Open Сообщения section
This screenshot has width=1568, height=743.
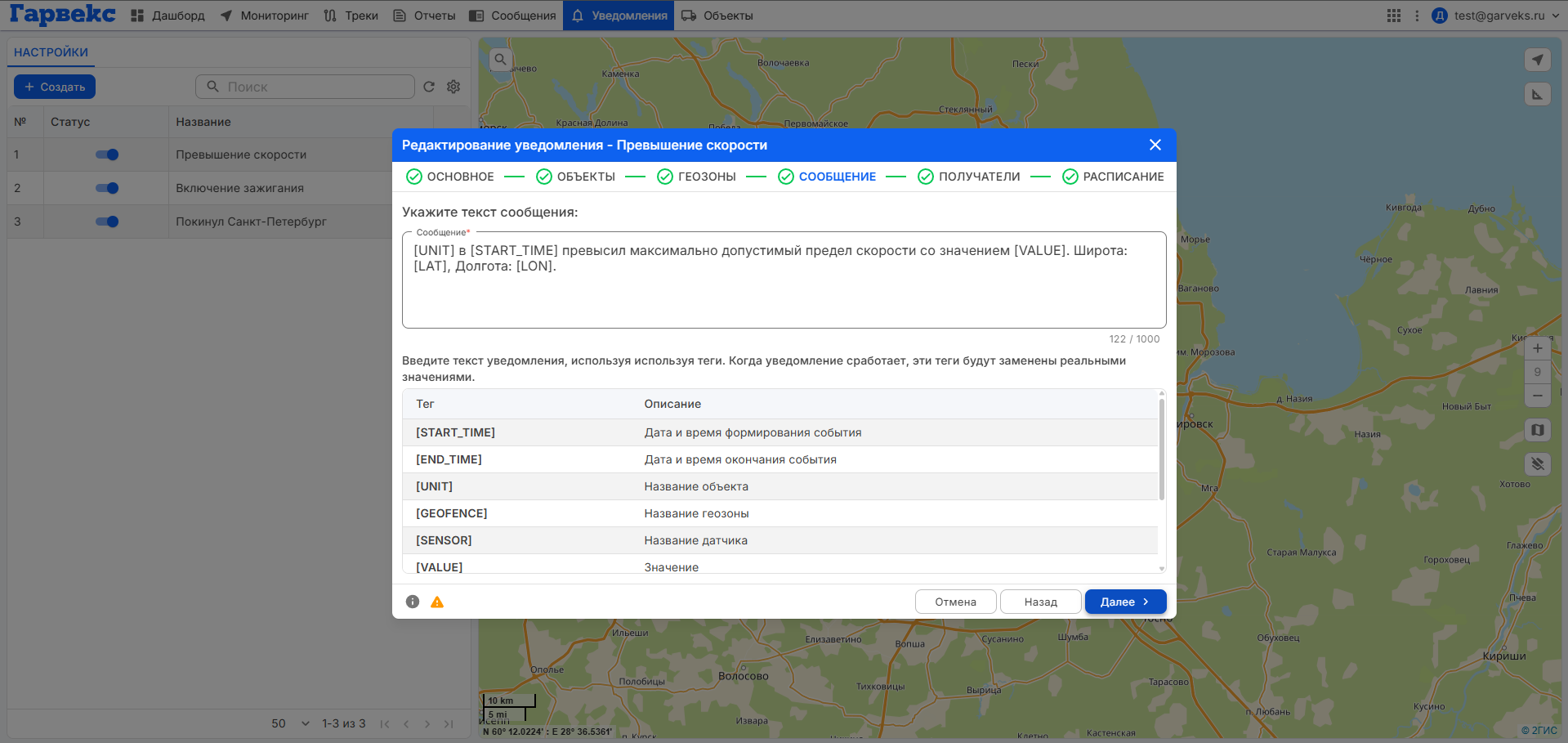[x=512, y=16]
